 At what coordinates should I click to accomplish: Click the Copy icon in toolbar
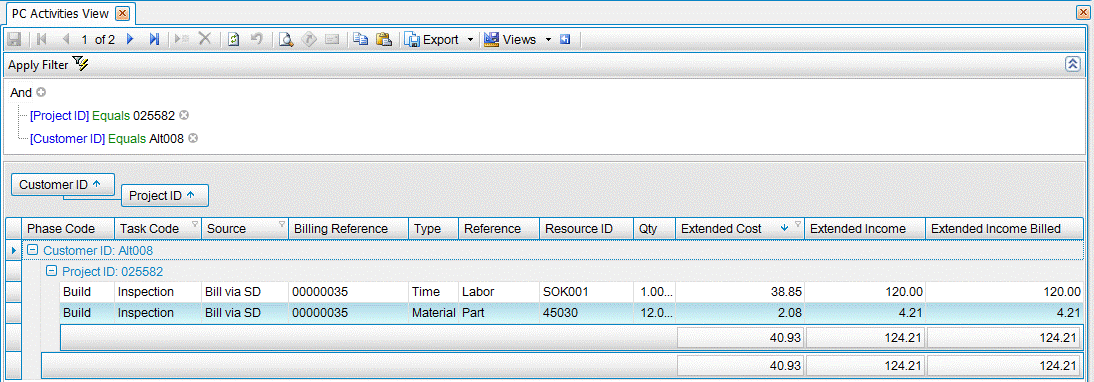click(x=360, y=40)
